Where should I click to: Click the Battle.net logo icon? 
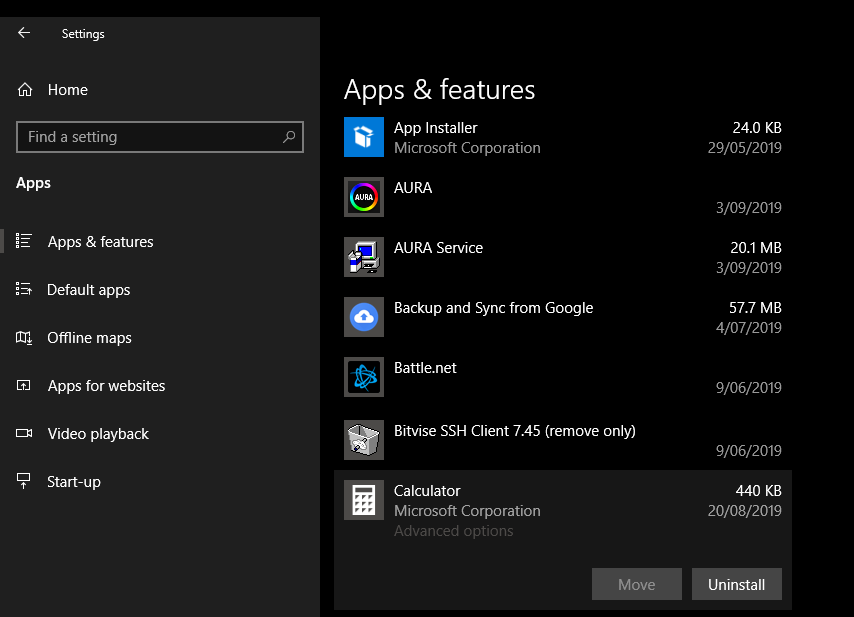click(x=364, y=377)
